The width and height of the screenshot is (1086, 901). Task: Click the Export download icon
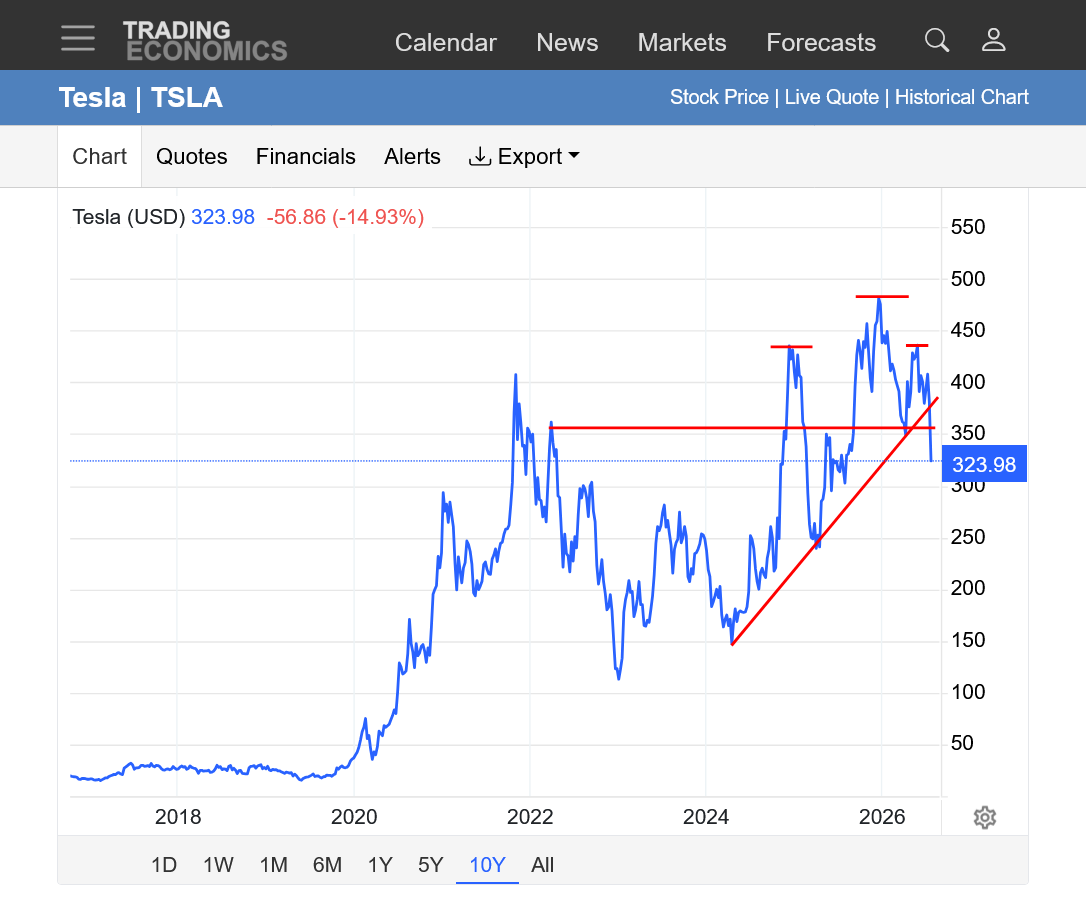479,157
